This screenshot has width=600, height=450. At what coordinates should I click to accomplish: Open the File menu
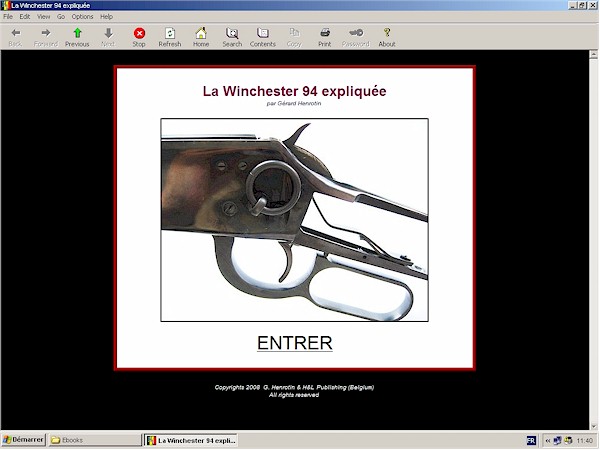tap(8, 16)
